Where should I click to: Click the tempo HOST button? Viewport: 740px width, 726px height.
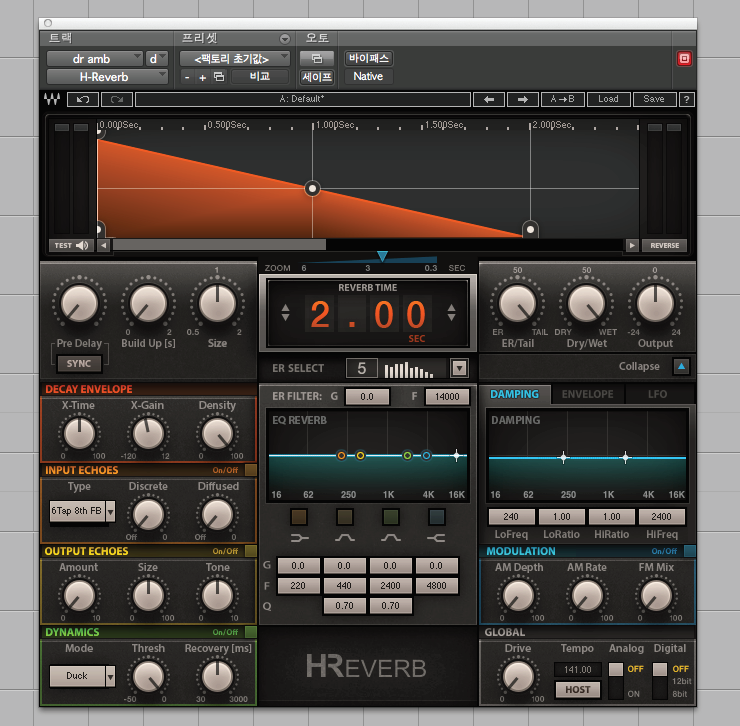point(578,689)
